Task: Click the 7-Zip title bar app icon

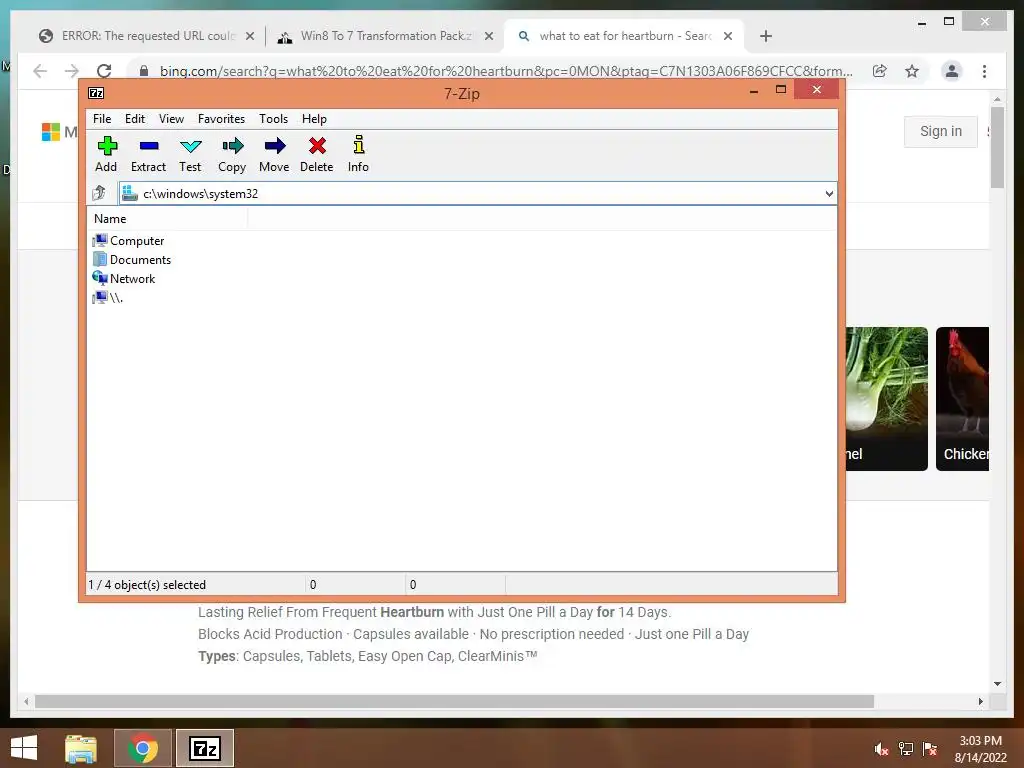Action: [96, 93]
